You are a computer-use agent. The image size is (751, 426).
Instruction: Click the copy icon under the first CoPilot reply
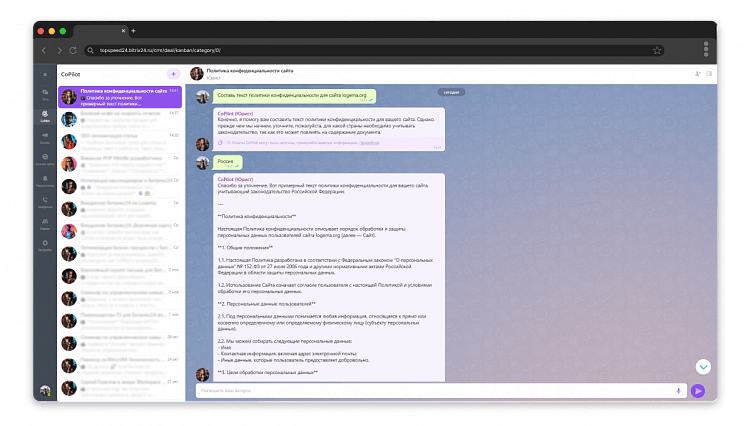pos(220,143)
